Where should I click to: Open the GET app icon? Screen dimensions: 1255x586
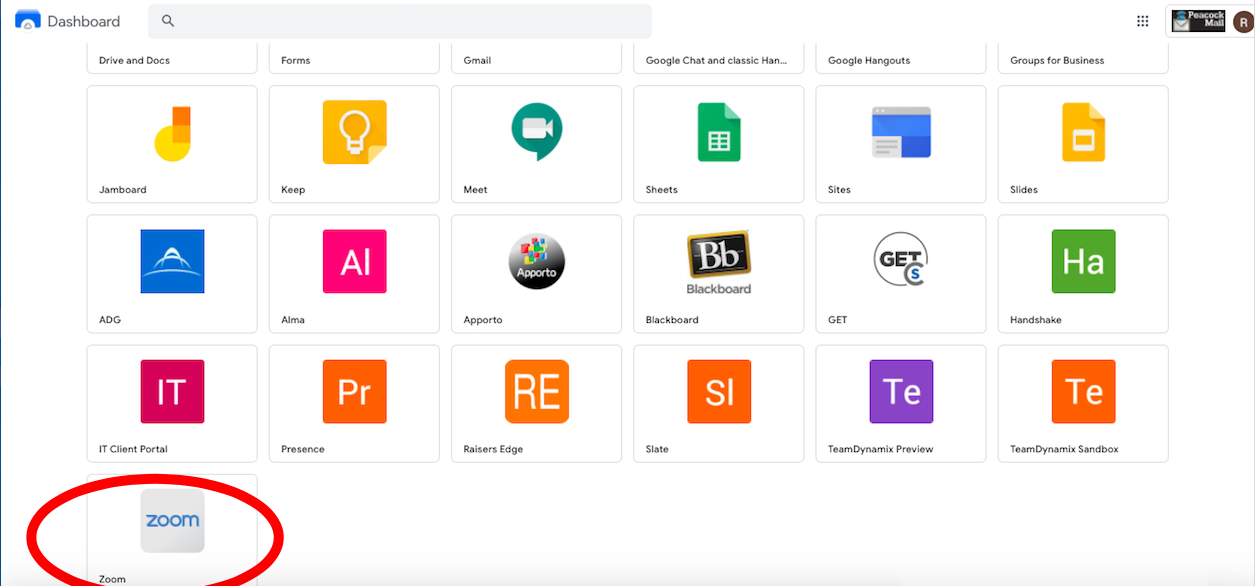tap(900, 260)
